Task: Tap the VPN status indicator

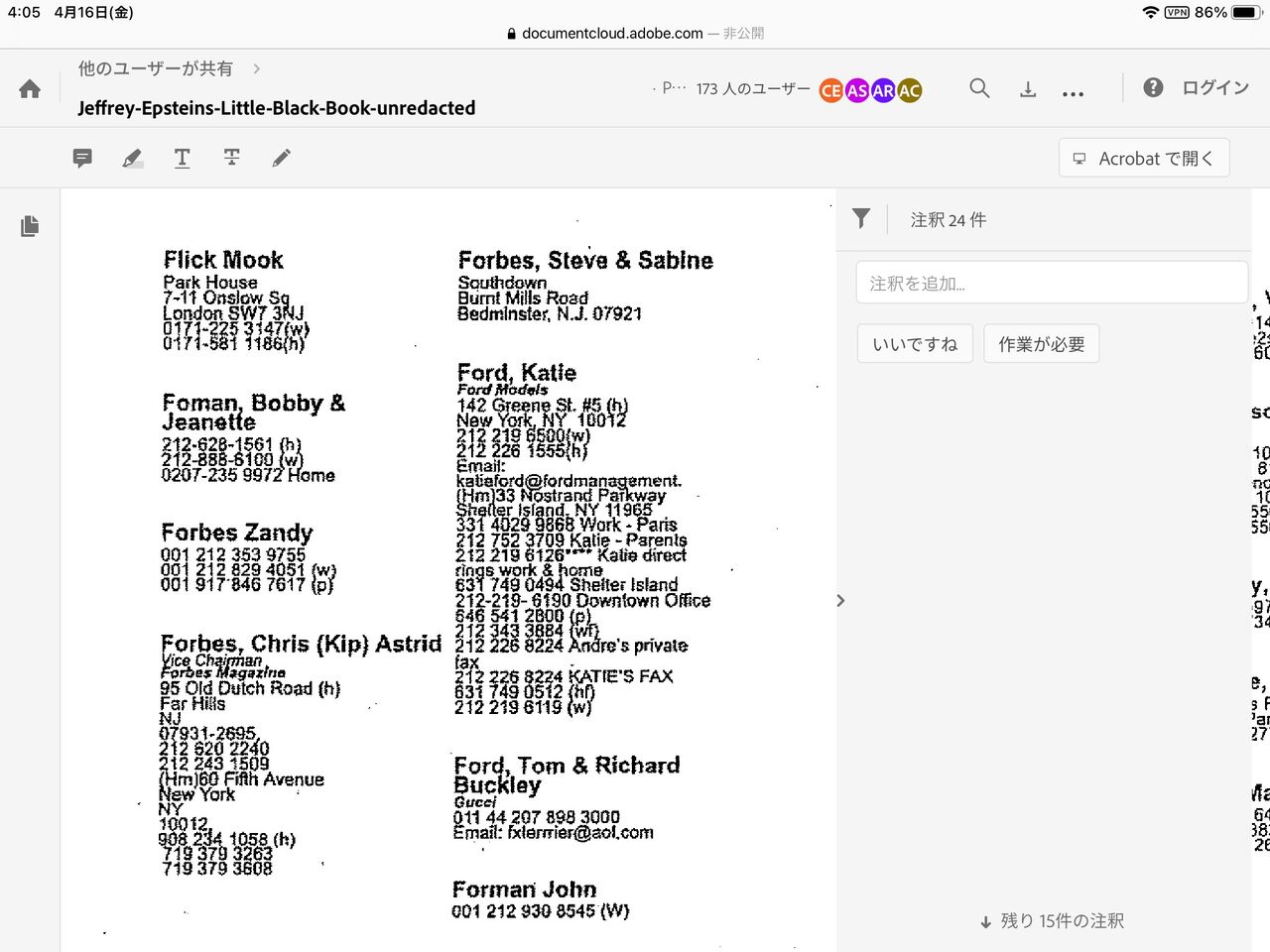Action: pyautogui.click(x=1177, y=13)
